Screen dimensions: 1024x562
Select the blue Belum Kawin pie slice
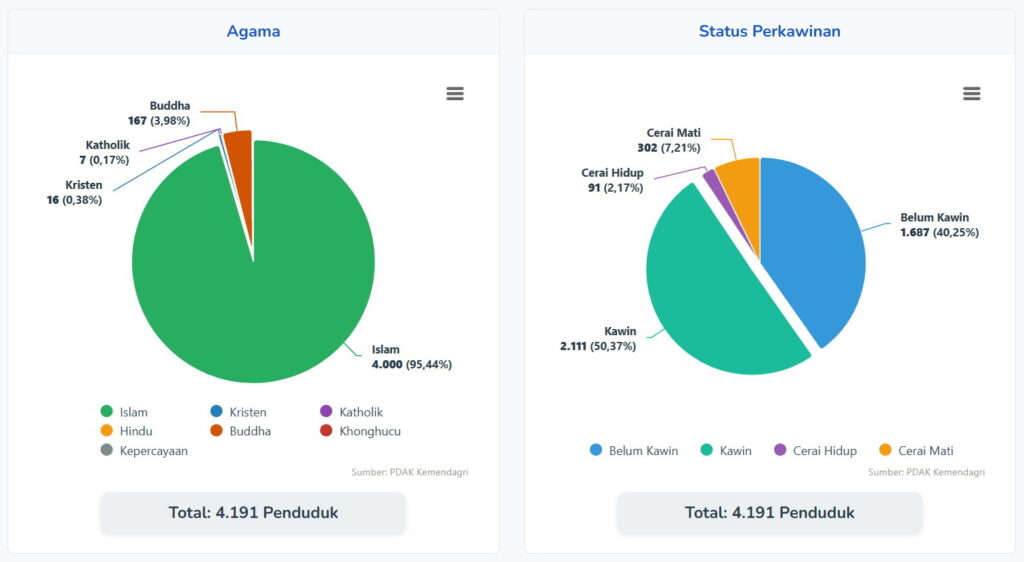(815, 250)
